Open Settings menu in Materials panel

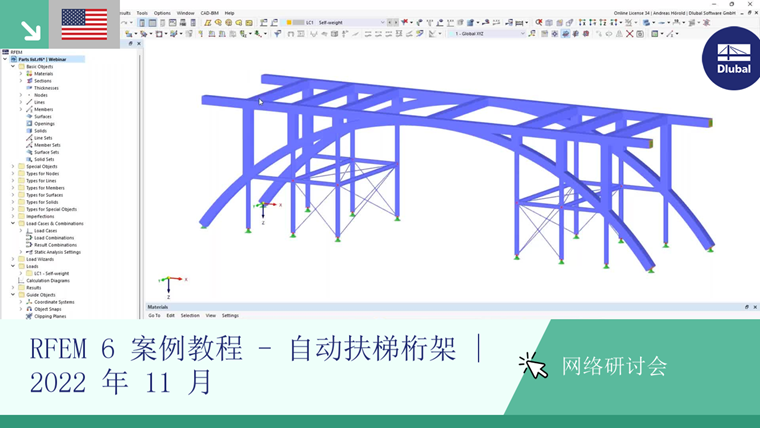tap(230, 316)
